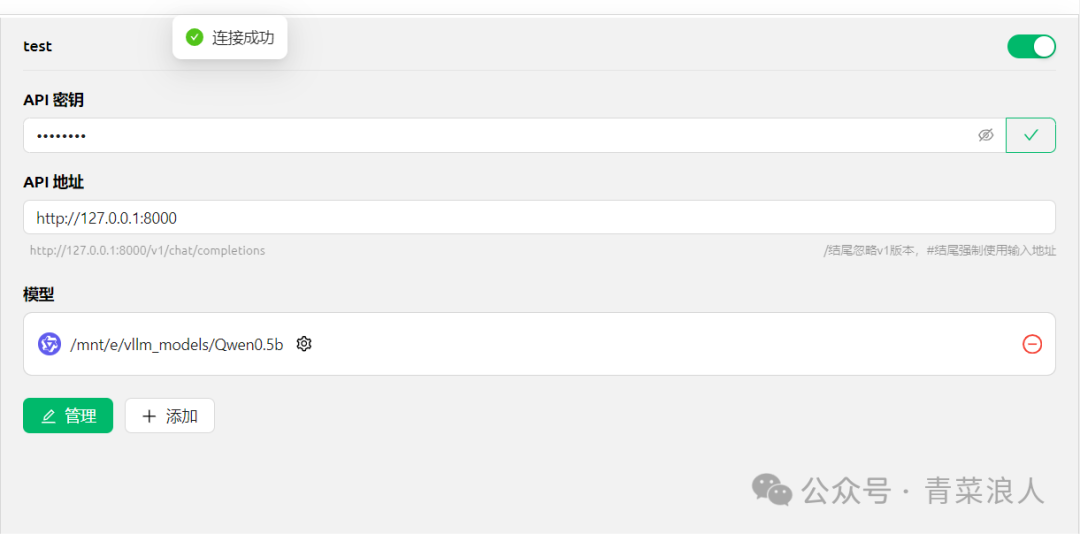Click the 连接成功 notification toast
1080x534 pixels.
229,37
